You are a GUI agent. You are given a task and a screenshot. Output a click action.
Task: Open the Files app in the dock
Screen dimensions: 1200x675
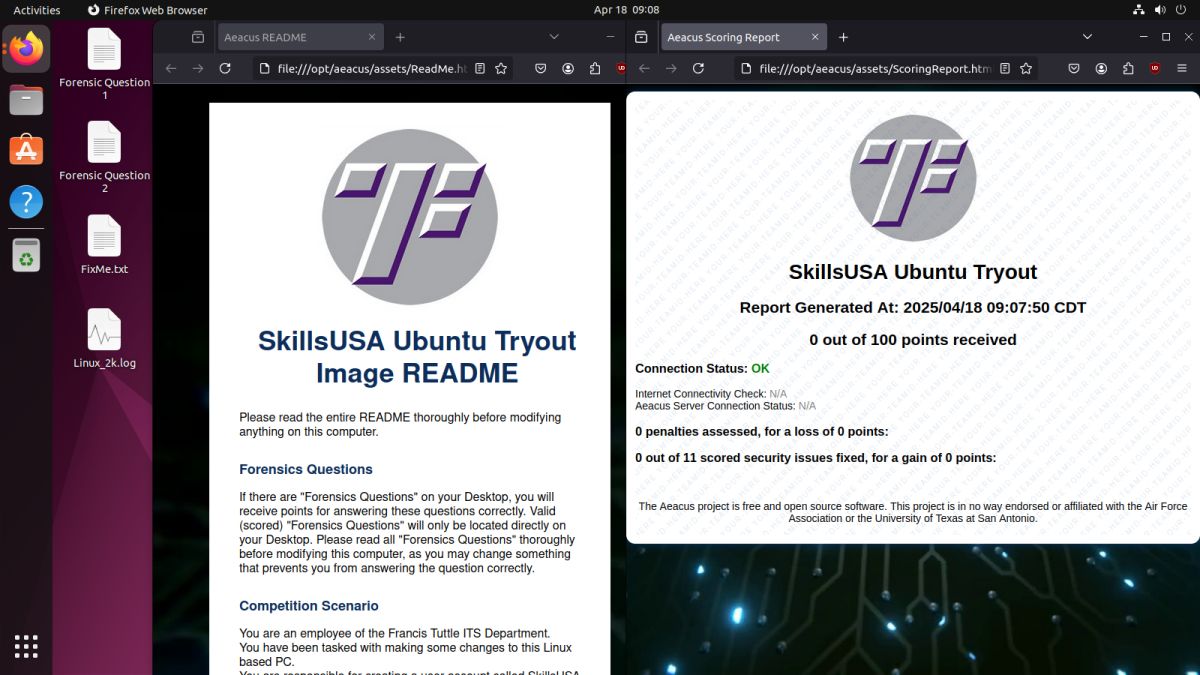(x=26, y=100)
